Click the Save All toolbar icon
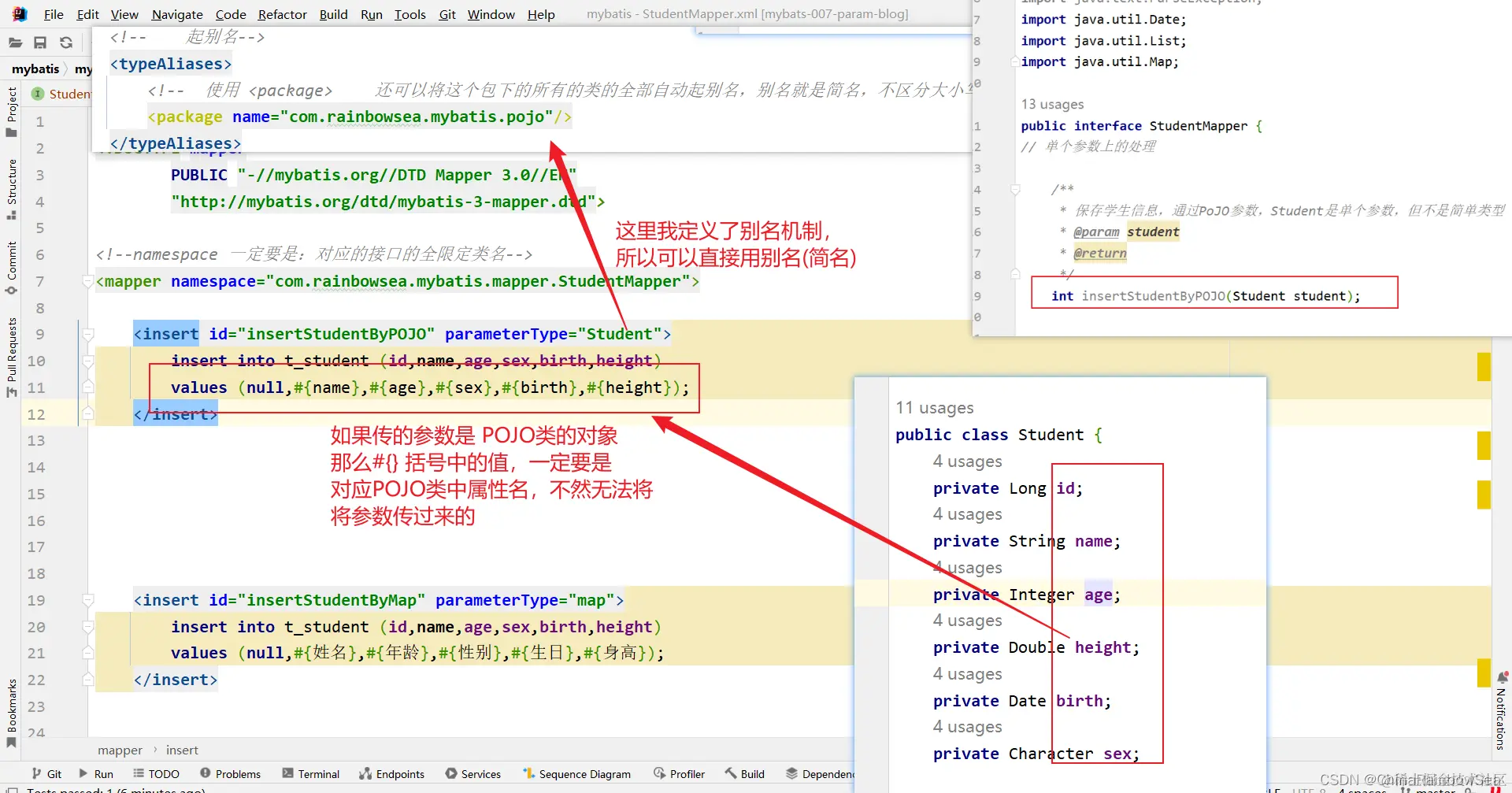 [40, 43]
